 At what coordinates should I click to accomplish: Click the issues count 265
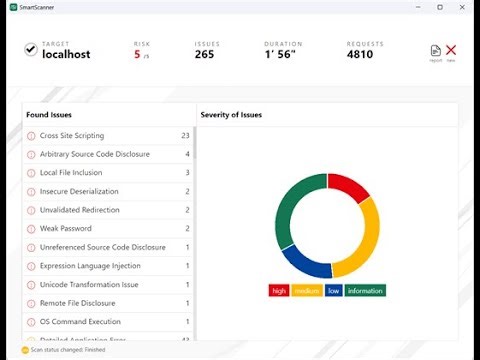(204, 54)
